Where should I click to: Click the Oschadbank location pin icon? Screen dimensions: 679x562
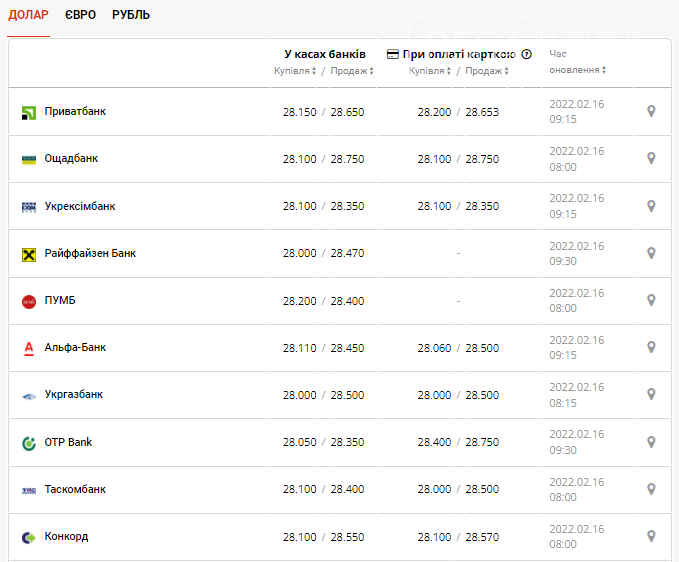pos(651,158)
